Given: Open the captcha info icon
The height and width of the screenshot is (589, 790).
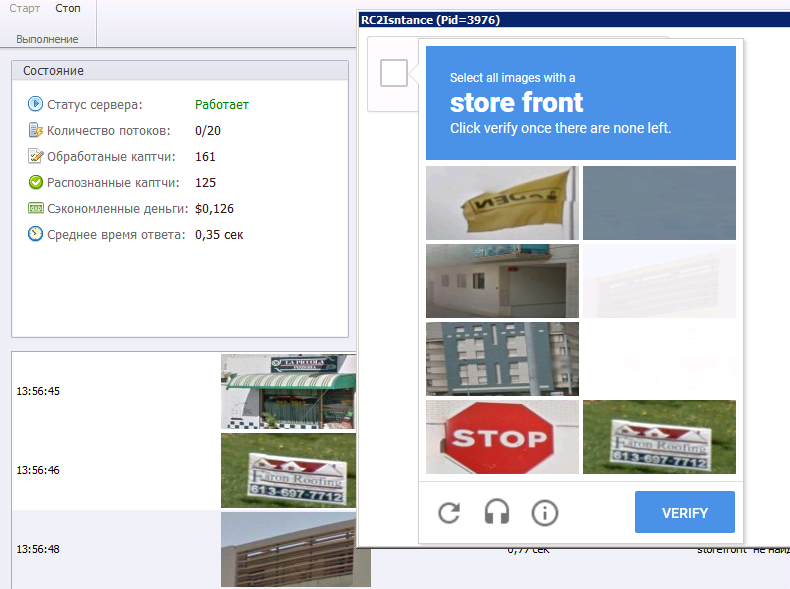Looking at the screenshot, I should point(545,513).
